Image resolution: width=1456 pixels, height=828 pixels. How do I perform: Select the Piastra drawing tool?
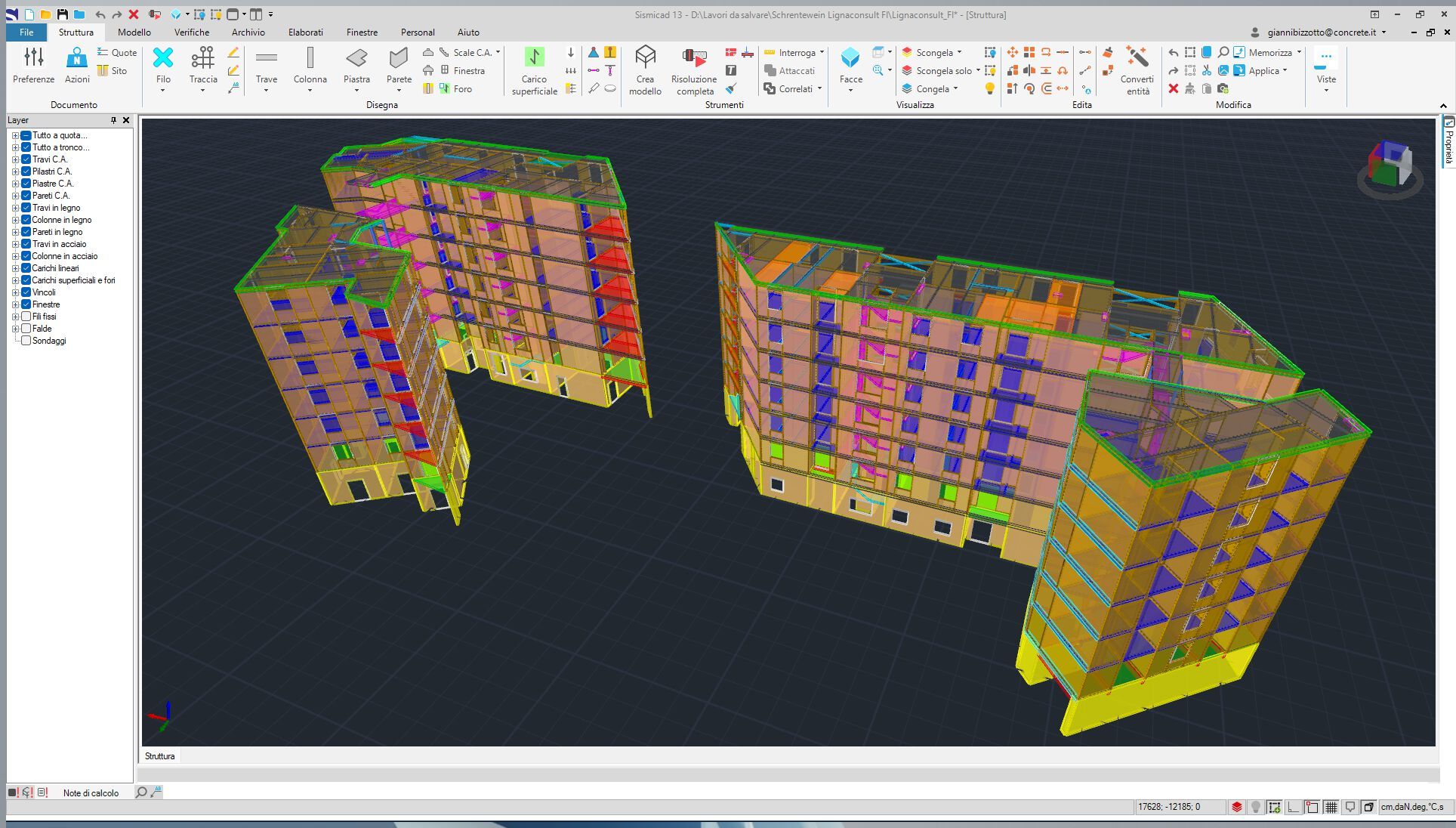tap(356, 59)
